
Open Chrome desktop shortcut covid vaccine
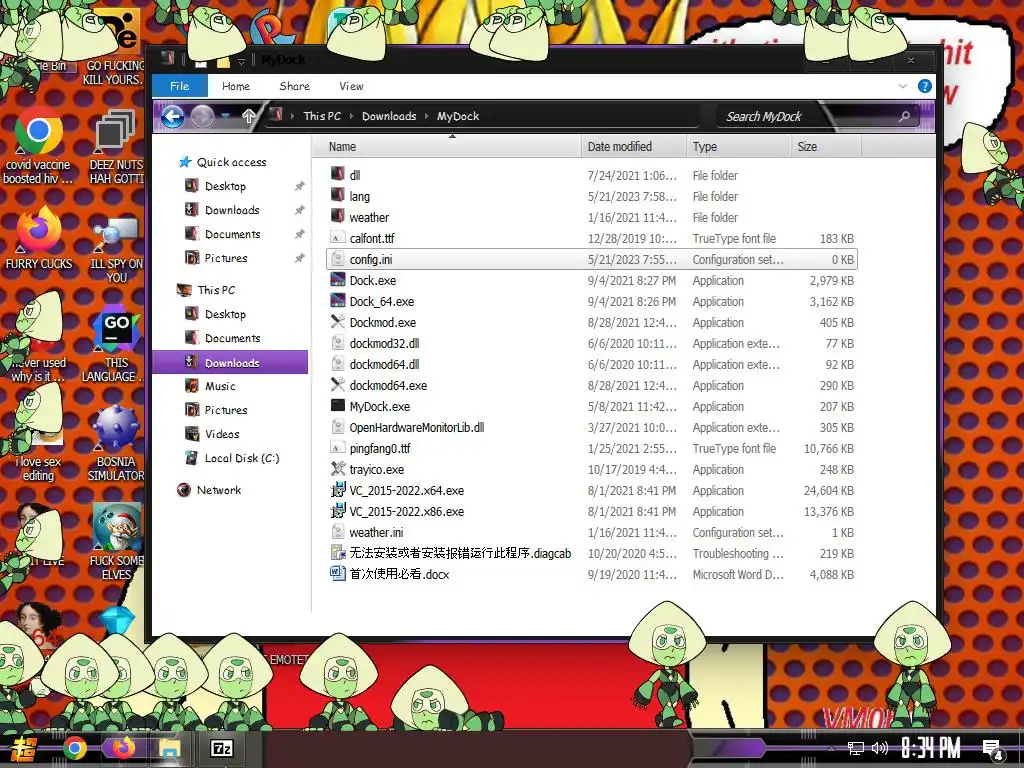(39, 132)
